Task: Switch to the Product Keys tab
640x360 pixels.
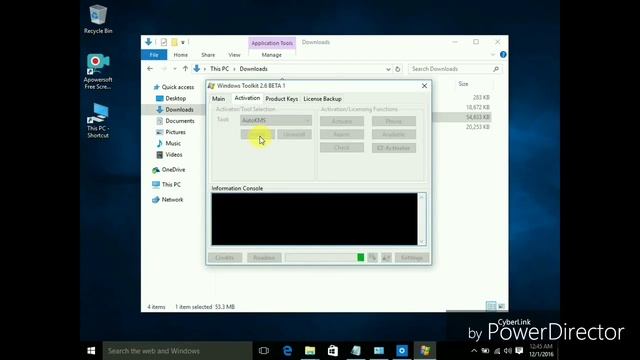Action: coord(282,99)
